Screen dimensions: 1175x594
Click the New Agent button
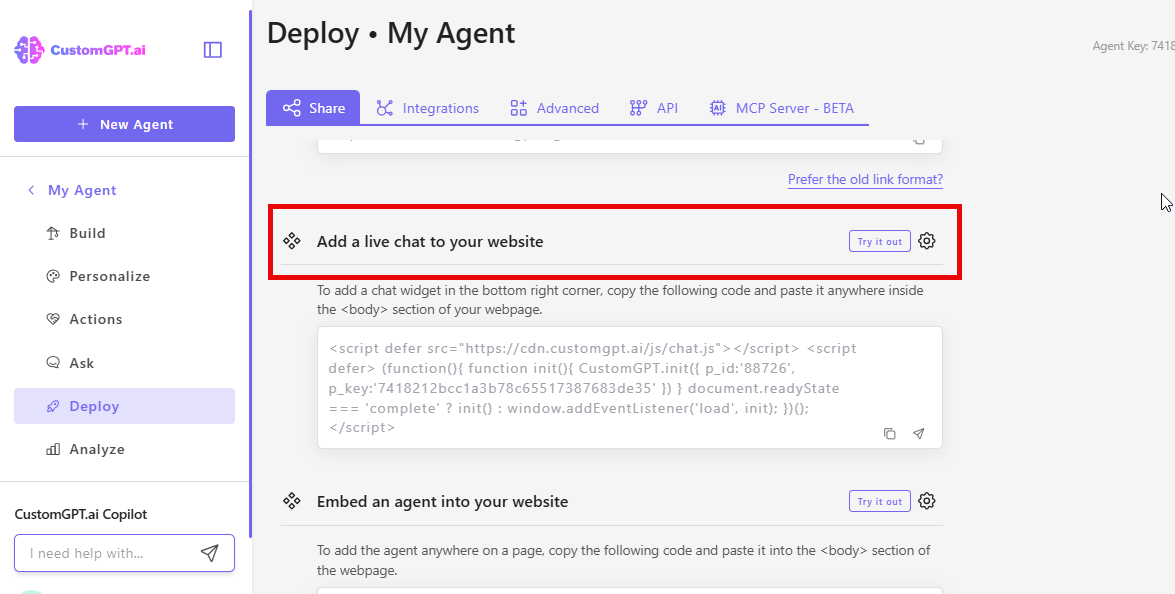(x=124, y=124)
